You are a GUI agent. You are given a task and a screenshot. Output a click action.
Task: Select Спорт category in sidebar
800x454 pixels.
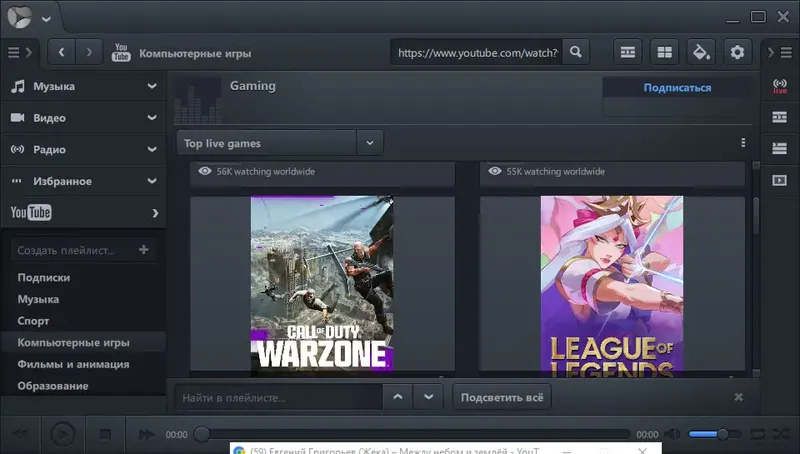[33, 321]
